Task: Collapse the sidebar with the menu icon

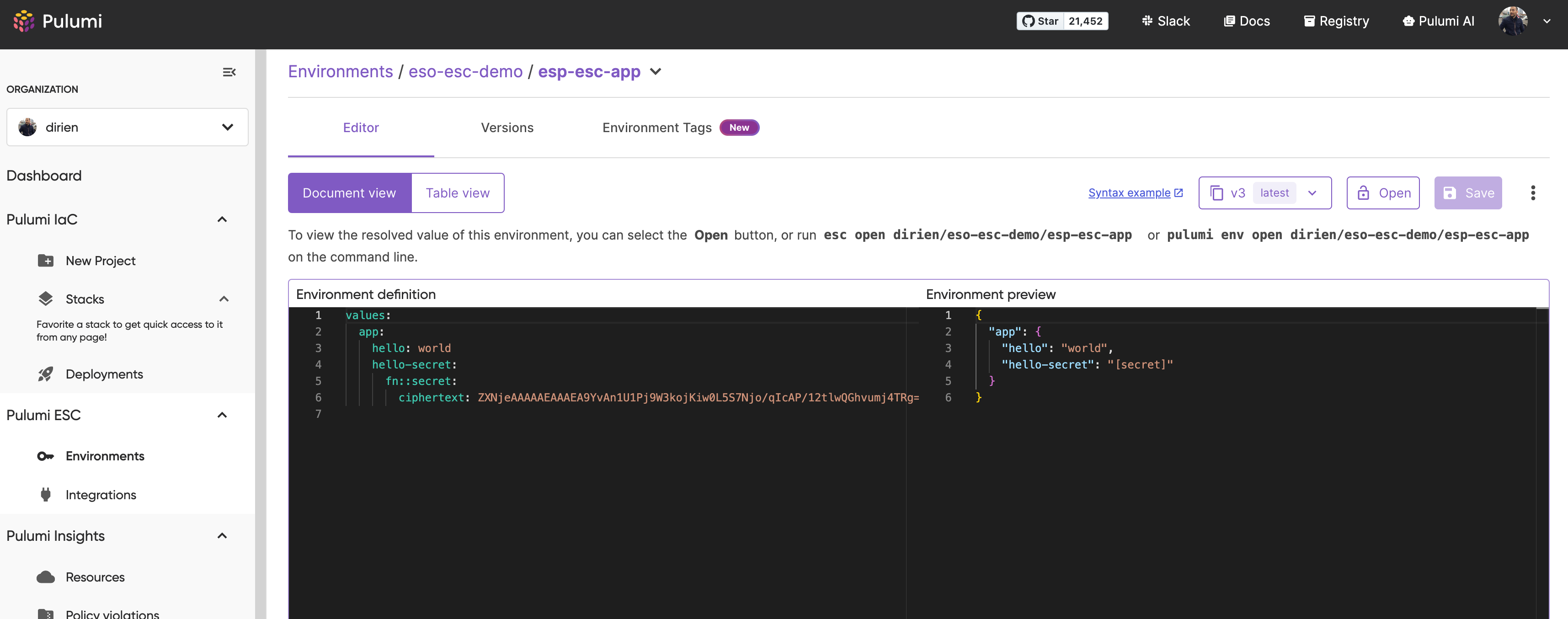Action: [229, 72]
